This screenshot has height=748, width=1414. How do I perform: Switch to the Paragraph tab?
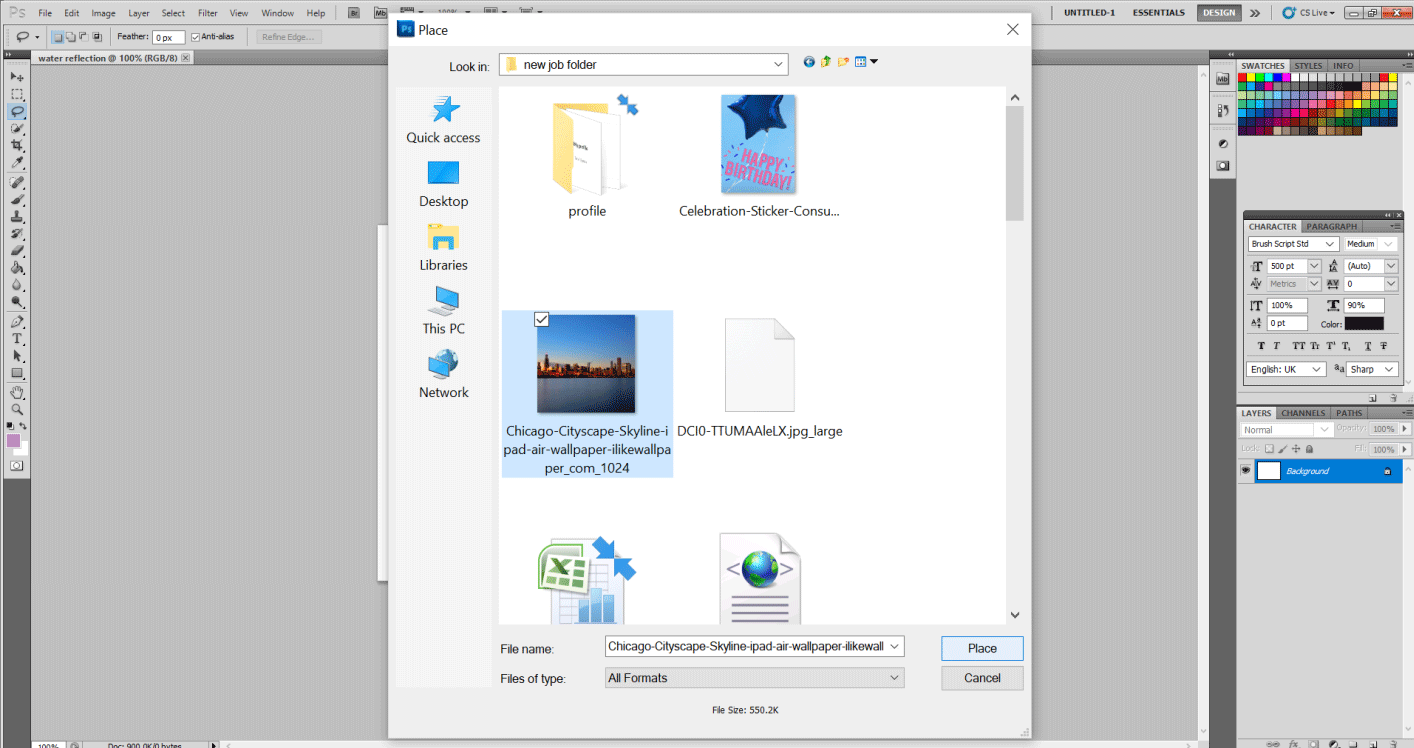click(x=1332, y=227)
